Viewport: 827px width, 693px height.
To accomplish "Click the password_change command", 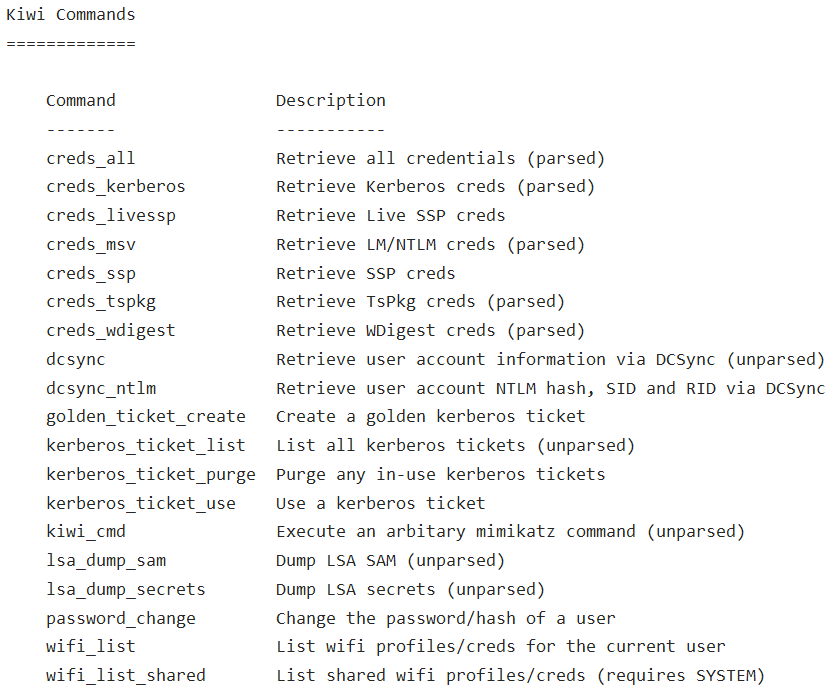I will (120, 619).
